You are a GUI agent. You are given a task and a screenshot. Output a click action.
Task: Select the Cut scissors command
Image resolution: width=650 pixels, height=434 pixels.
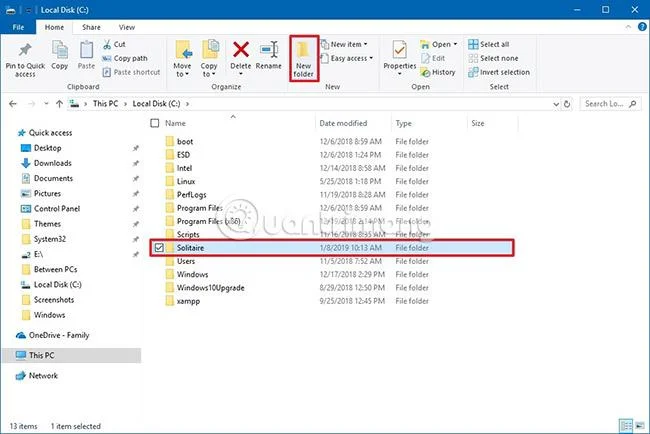(x=114, y=44)
